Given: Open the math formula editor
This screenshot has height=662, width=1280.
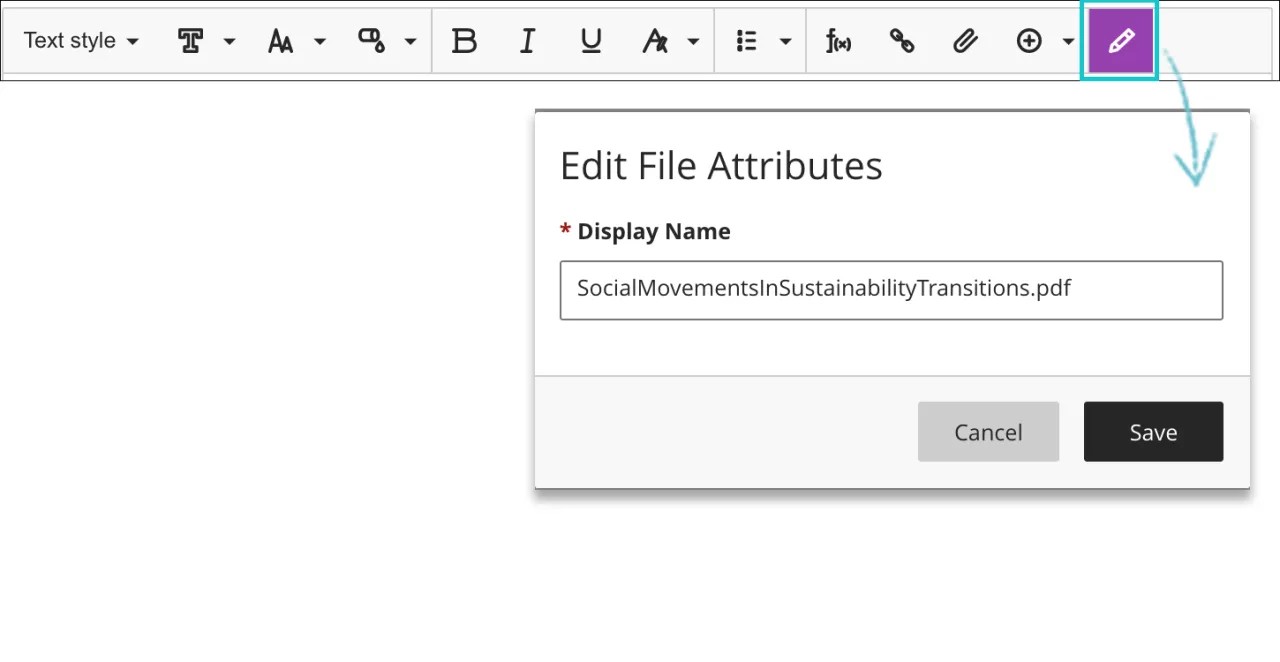Looking at the screenshot, I should [838, 41].
